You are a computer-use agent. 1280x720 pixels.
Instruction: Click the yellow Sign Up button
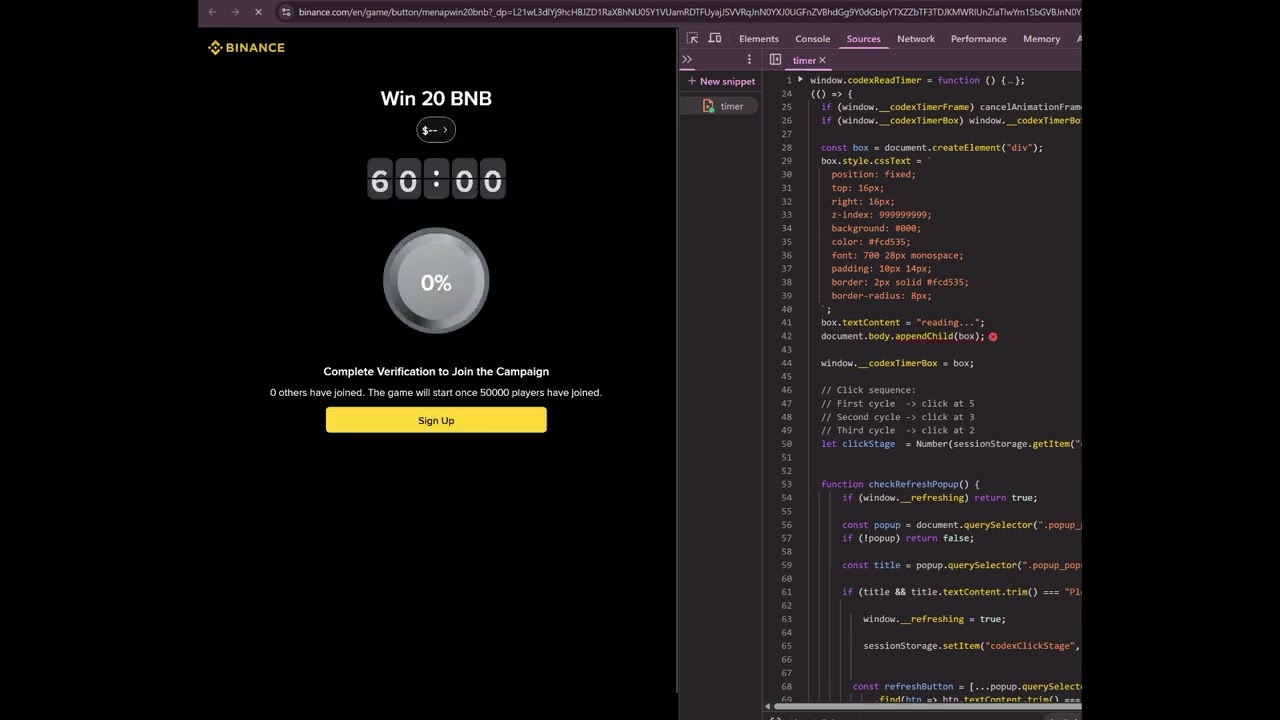(x=436, y=420)
